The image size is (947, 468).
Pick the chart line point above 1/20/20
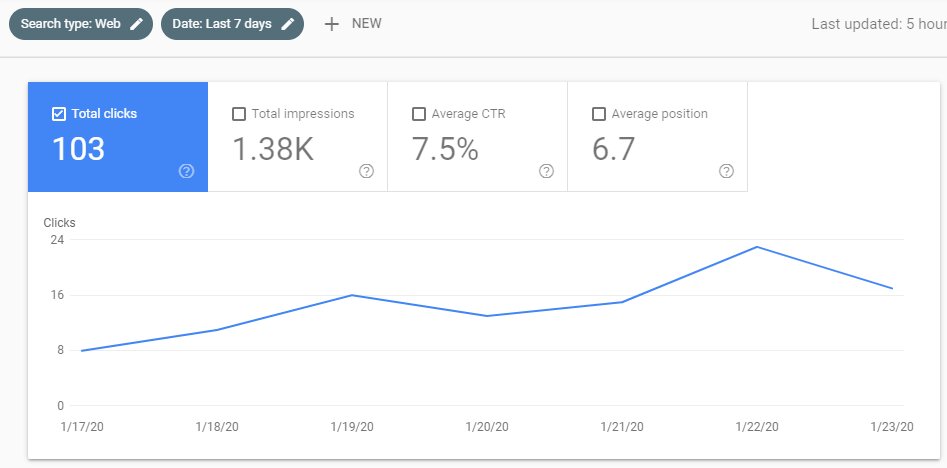pyautogui.click(x=487, y=316)
